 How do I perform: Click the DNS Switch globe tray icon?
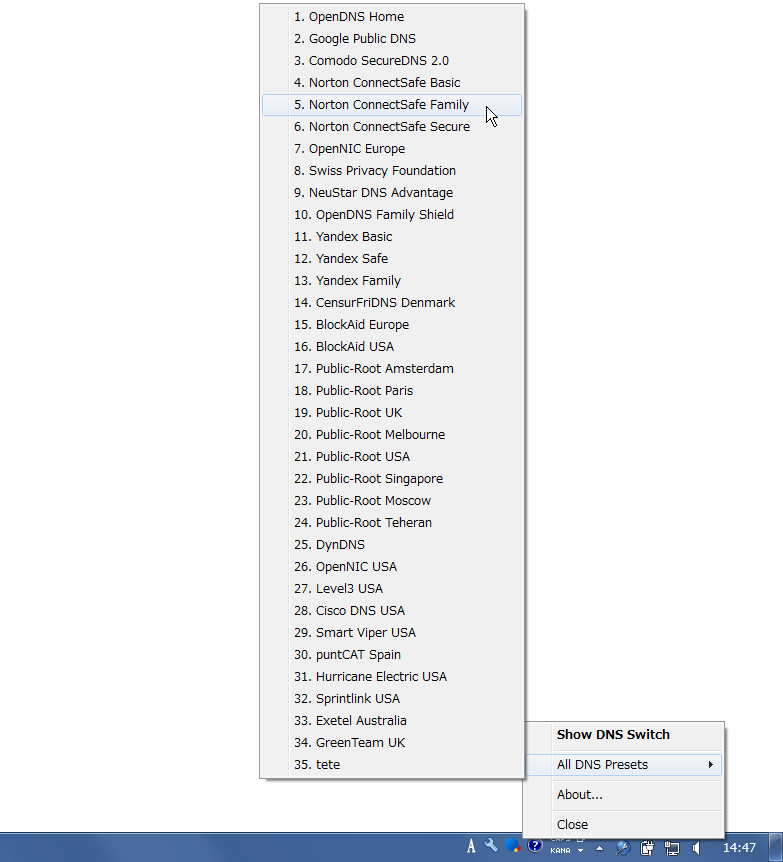pos(623,848)
